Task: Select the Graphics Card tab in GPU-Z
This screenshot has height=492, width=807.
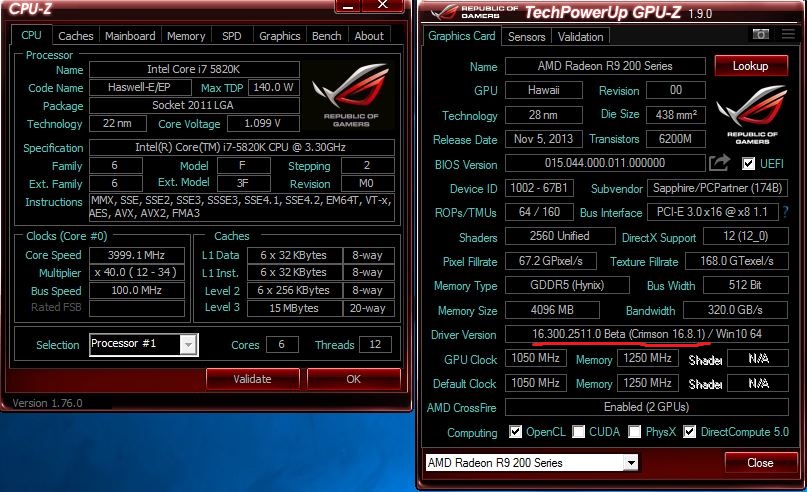Action: click(x=462, y=36)
